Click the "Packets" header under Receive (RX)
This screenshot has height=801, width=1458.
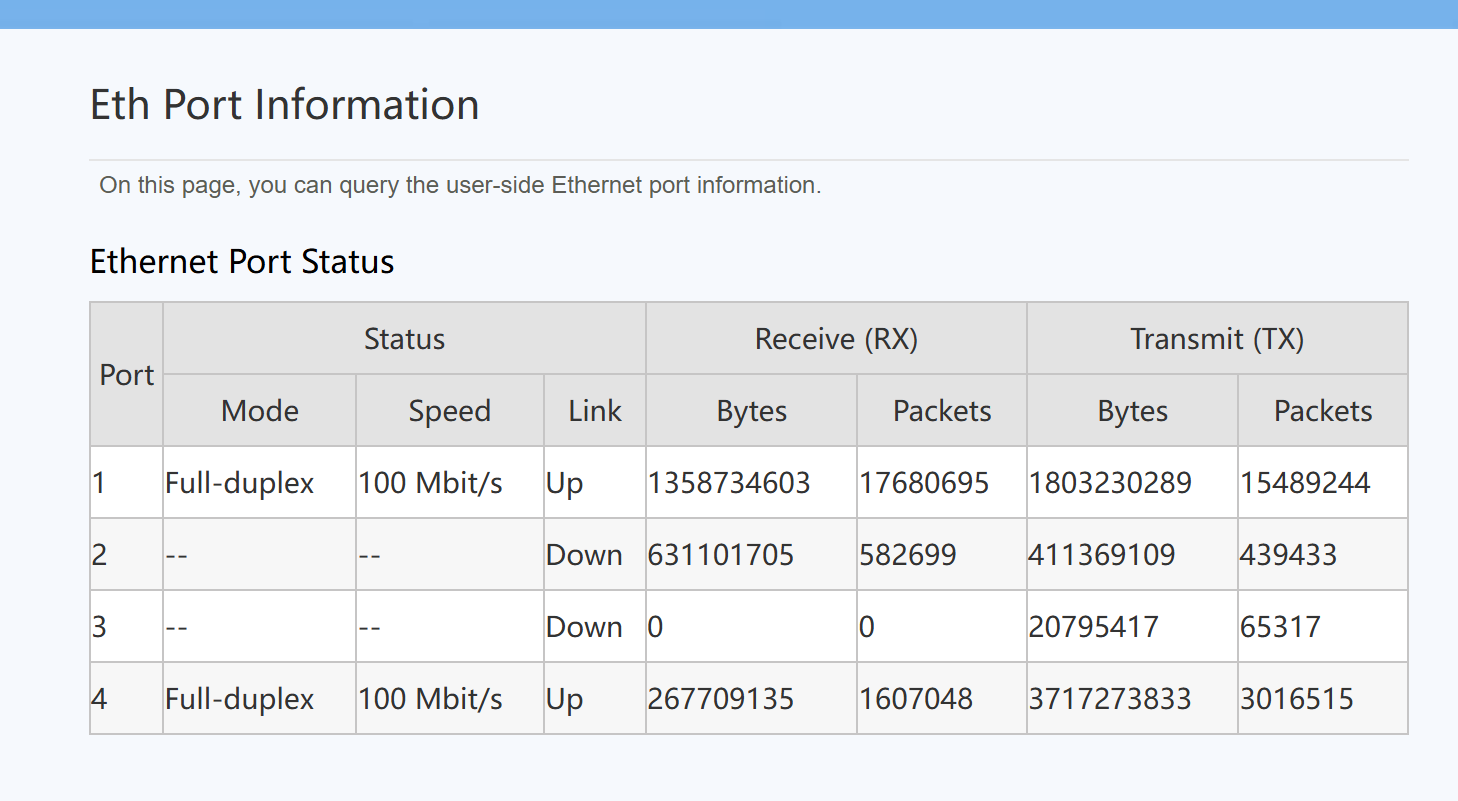[942, 411]
